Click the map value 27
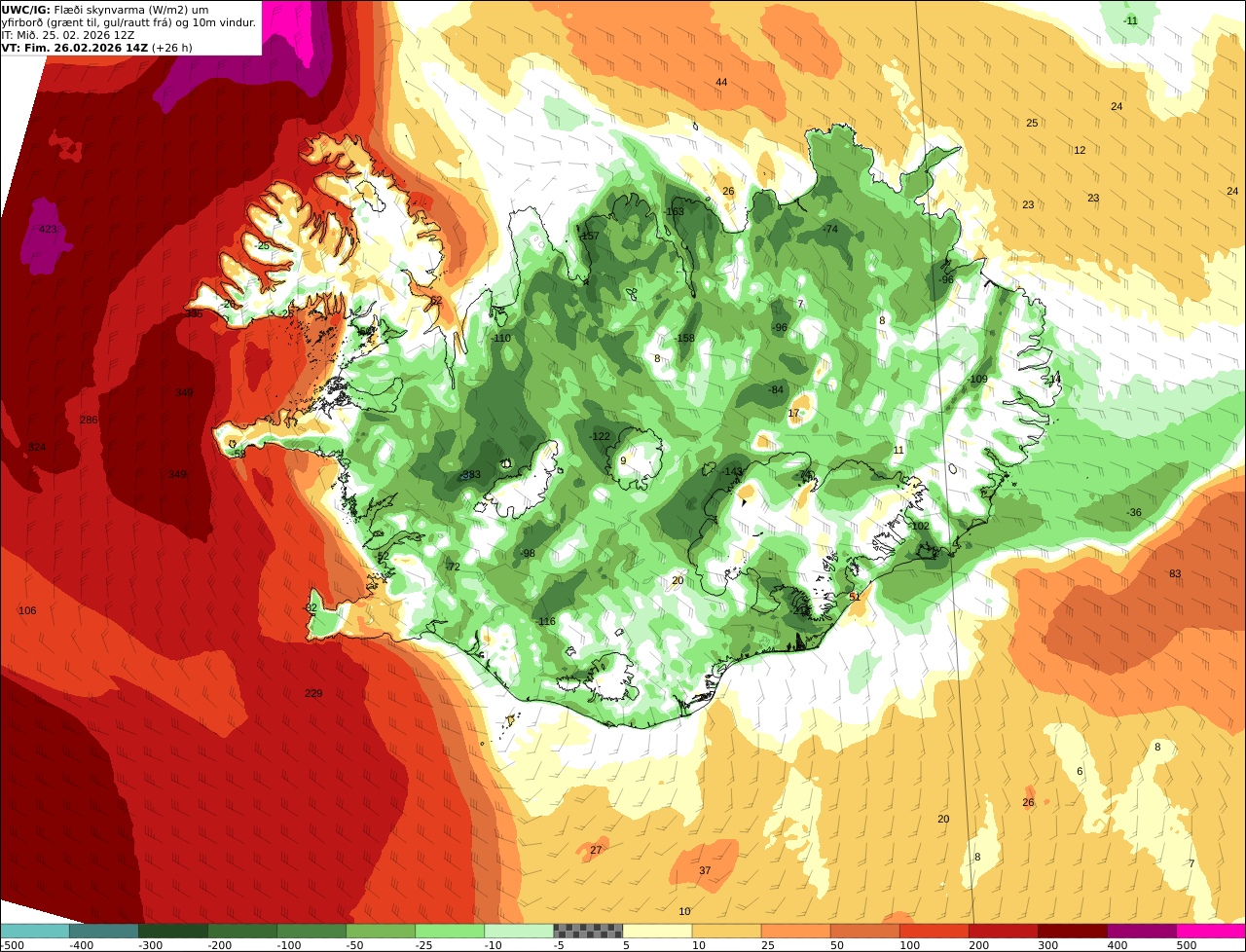1246x952 pixels. pyautogui.click(x=596, y=851)
